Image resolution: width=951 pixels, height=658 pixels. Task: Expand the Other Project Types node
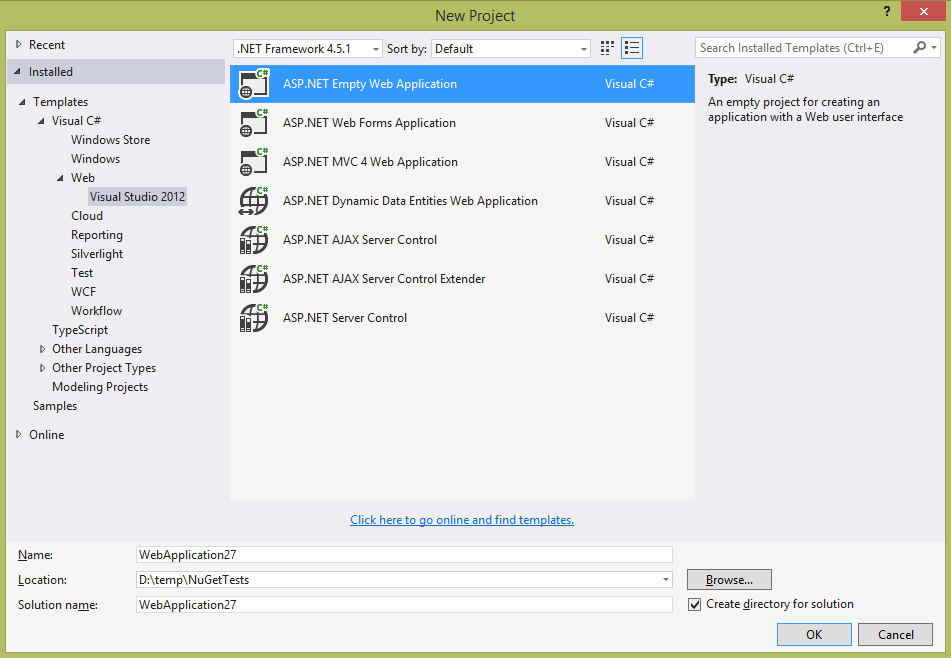tap(42, 368)
